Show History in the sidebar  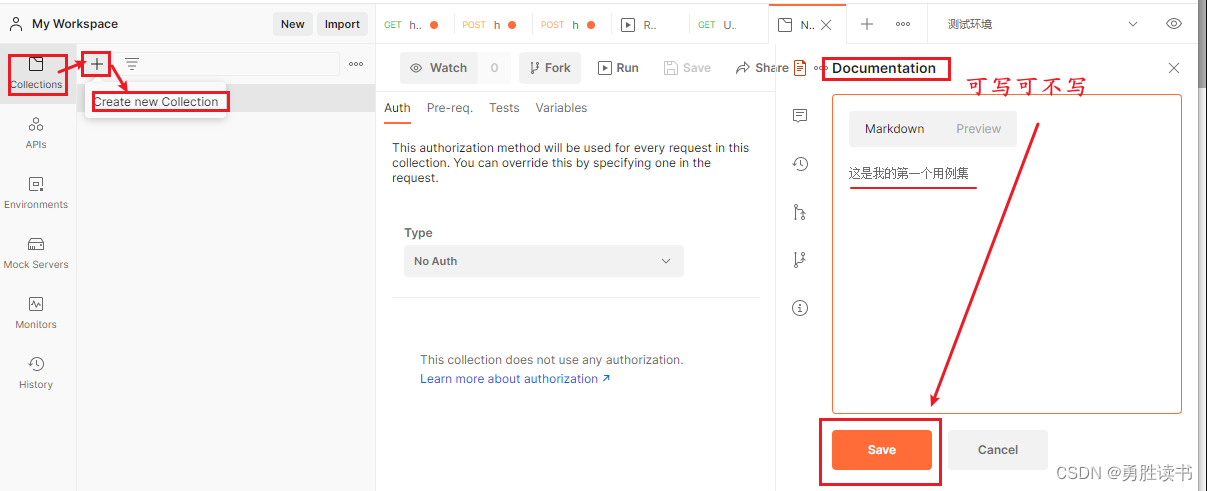pos(36,371)
